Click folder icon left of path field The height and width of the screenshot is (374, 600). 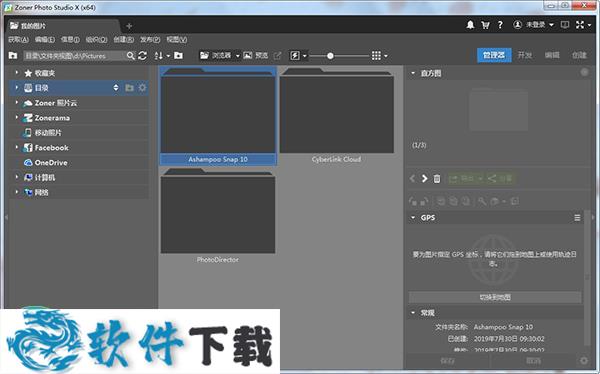(13, 56)
